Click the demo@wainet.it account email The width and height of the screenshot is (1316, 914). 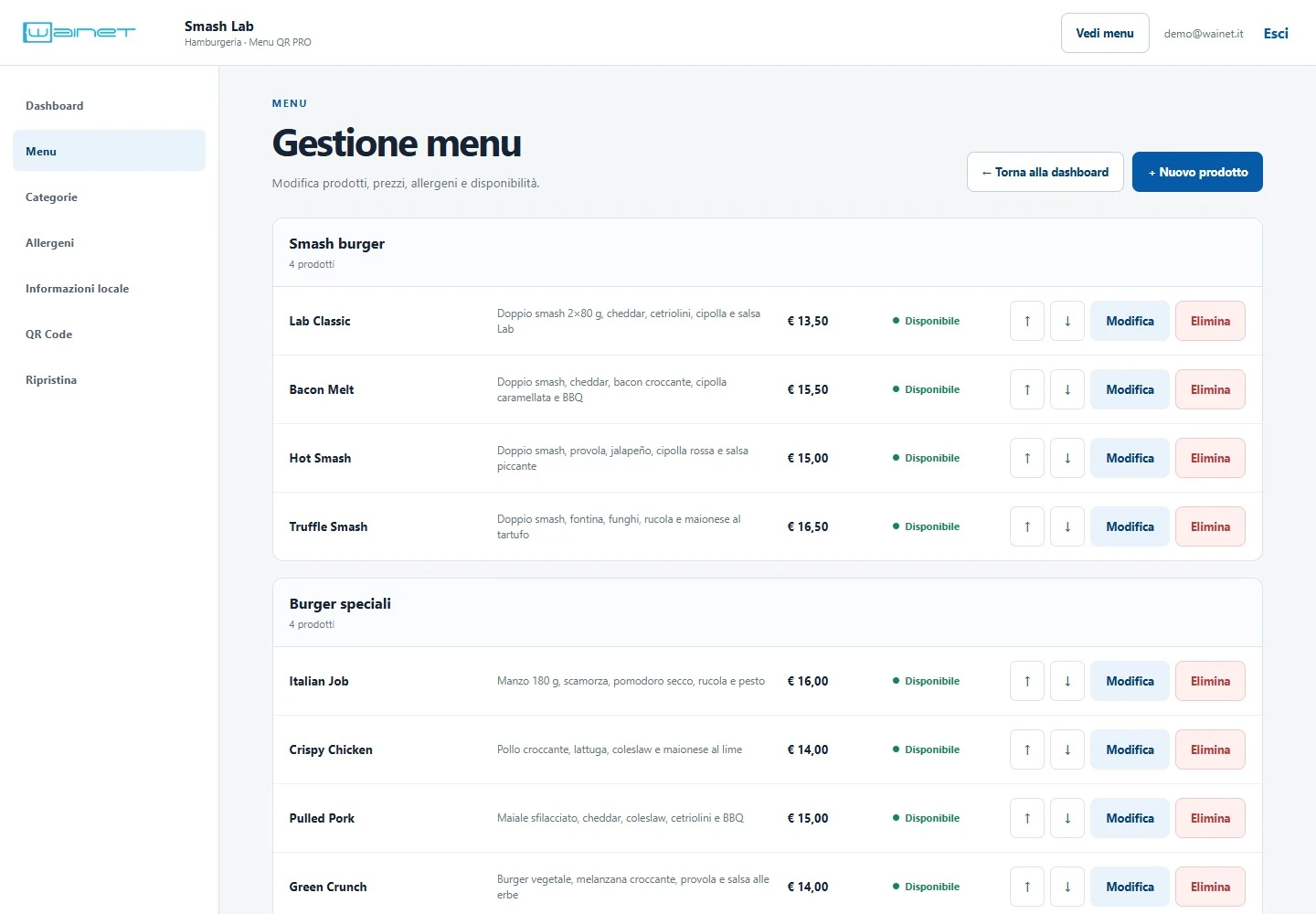tap(1204, 34)
